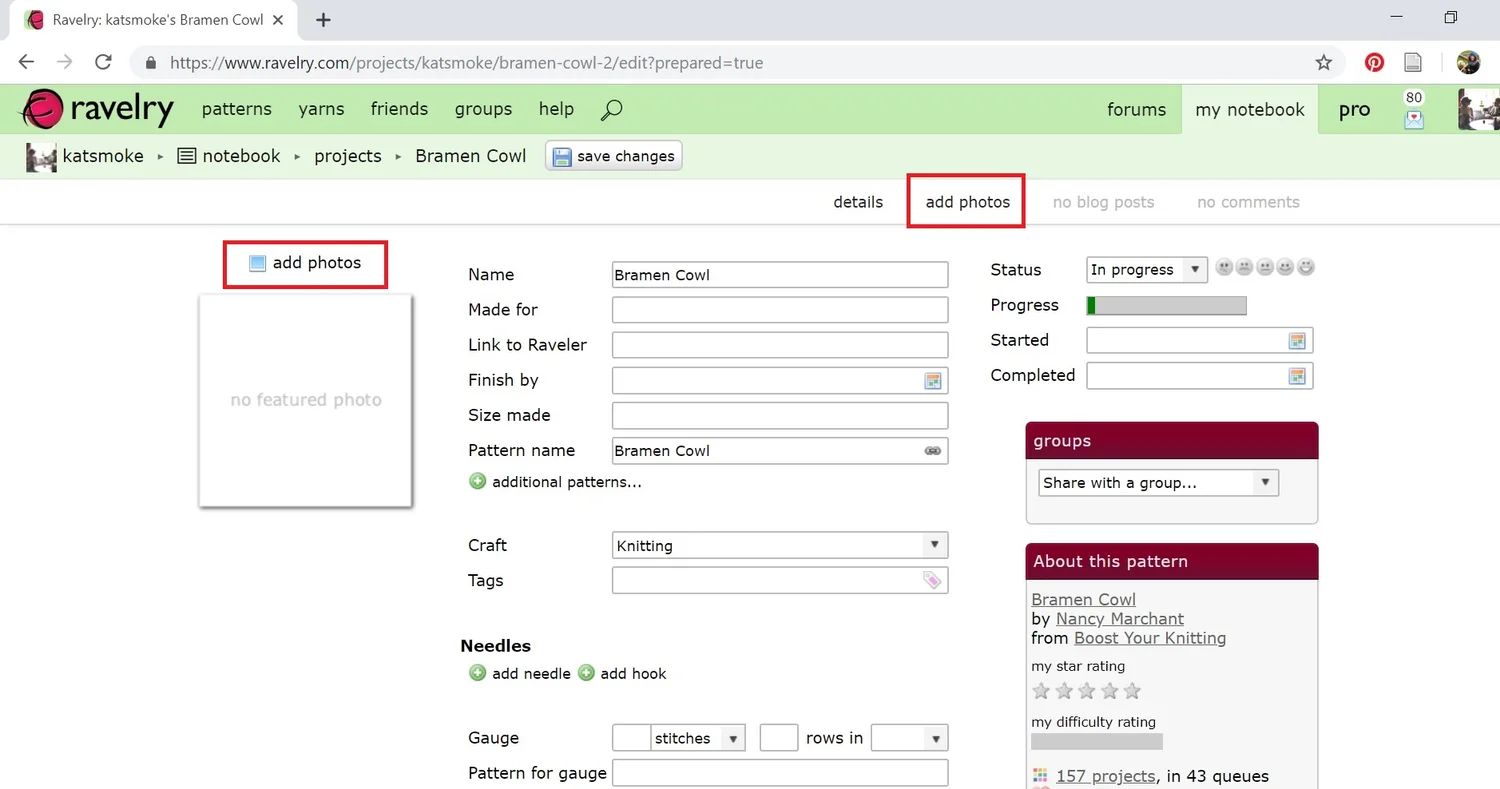1500x789 pixels.
Task: Click the no featured photo placeholder
Action: click(306, 400)
